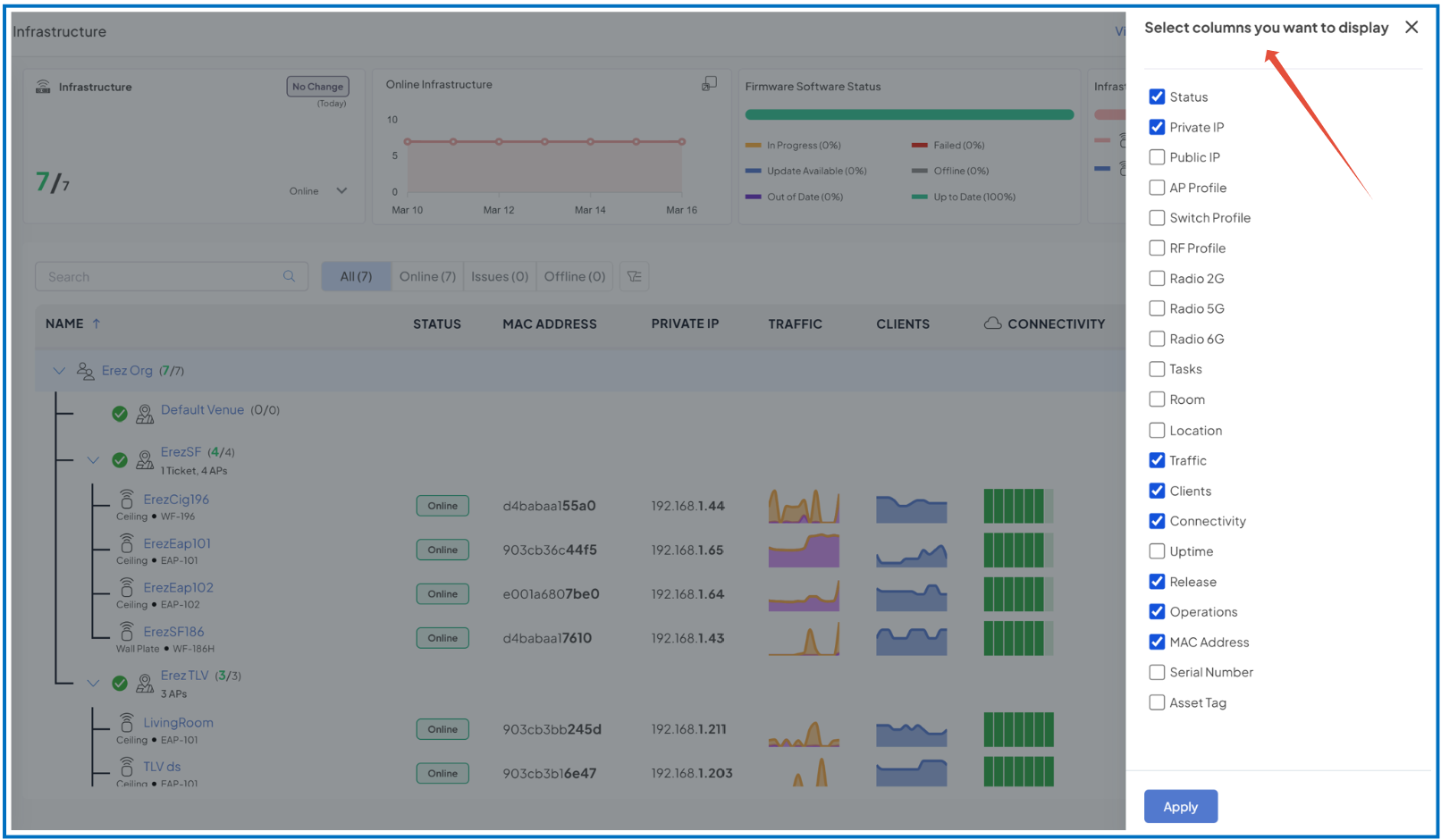Uncheck the Traffic column checkbox
1441x840 pixels.
[x=1157, y=459]
